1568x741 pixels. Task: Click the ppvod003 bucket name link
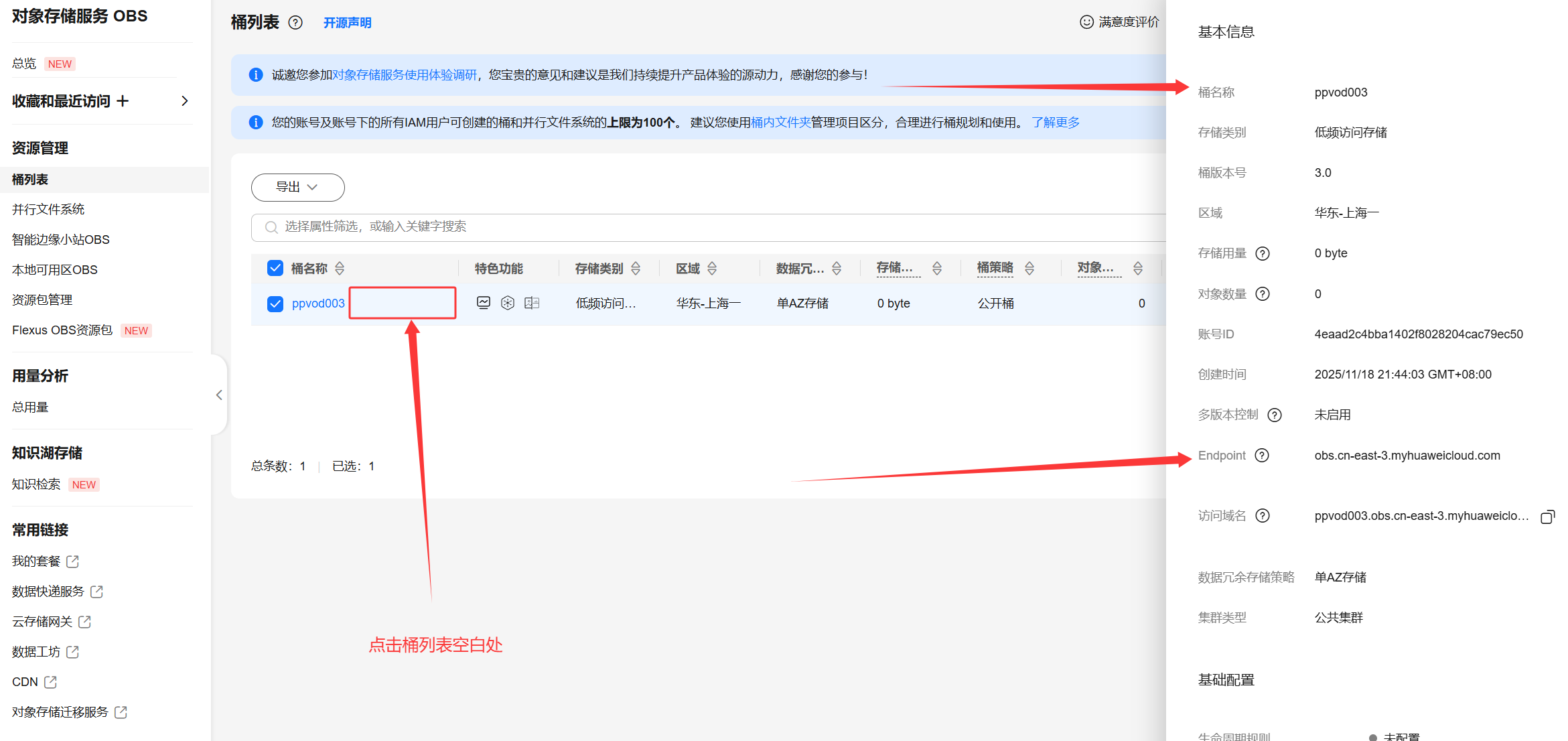pyautogui.click(x=318, y=303)
